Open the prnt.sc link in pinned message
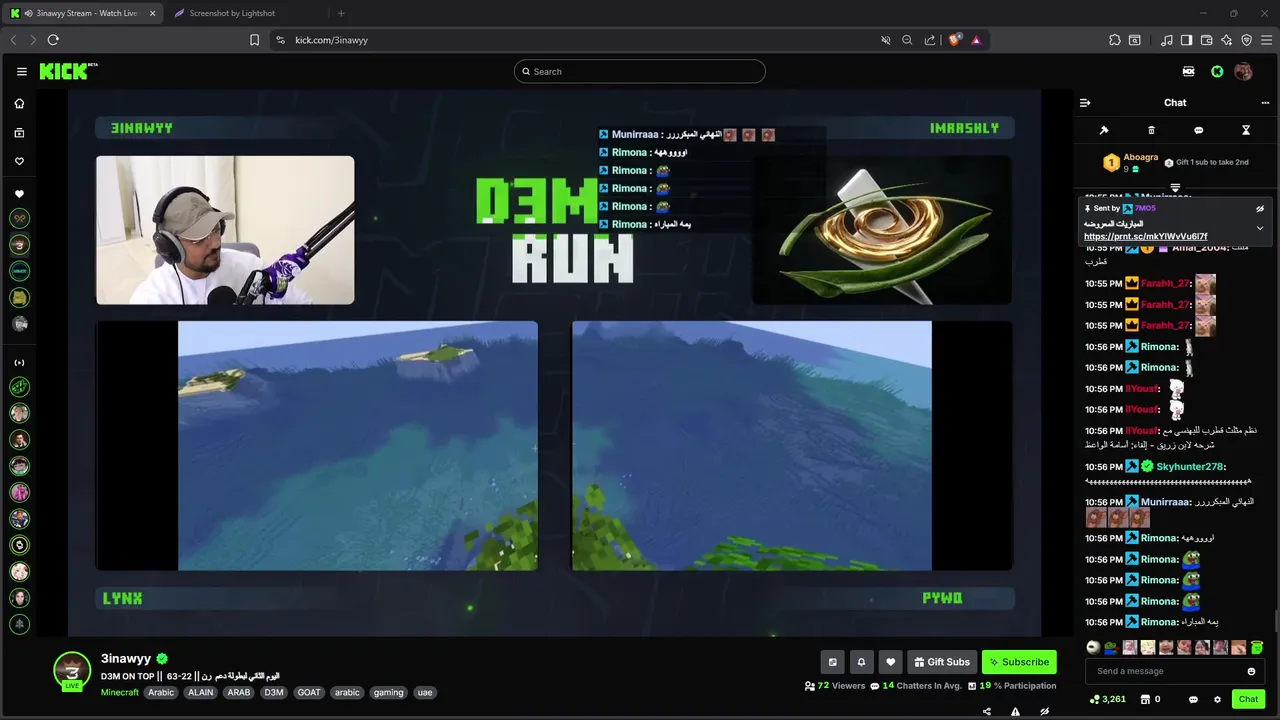Image resolution: width=1280 pixels, height=720 pixels. coord(1145,237)
